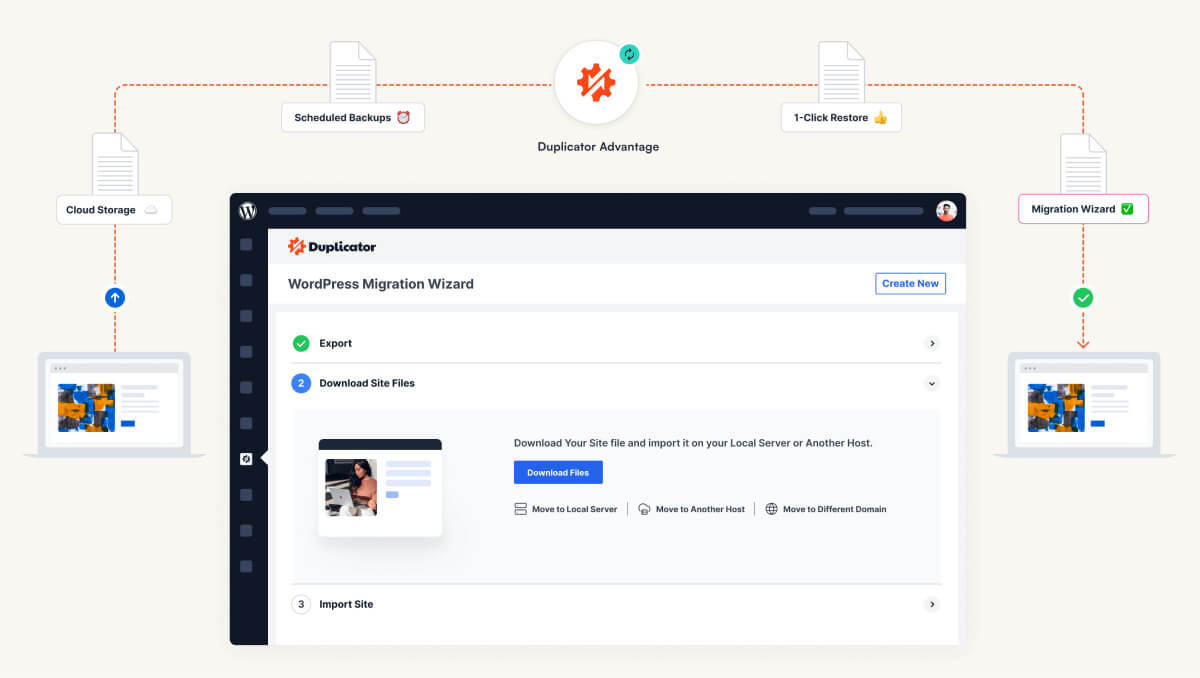This screenshot has width=1200, height=678.
Task: Click the teal sync badge on logo
Action: click(629, 54)
